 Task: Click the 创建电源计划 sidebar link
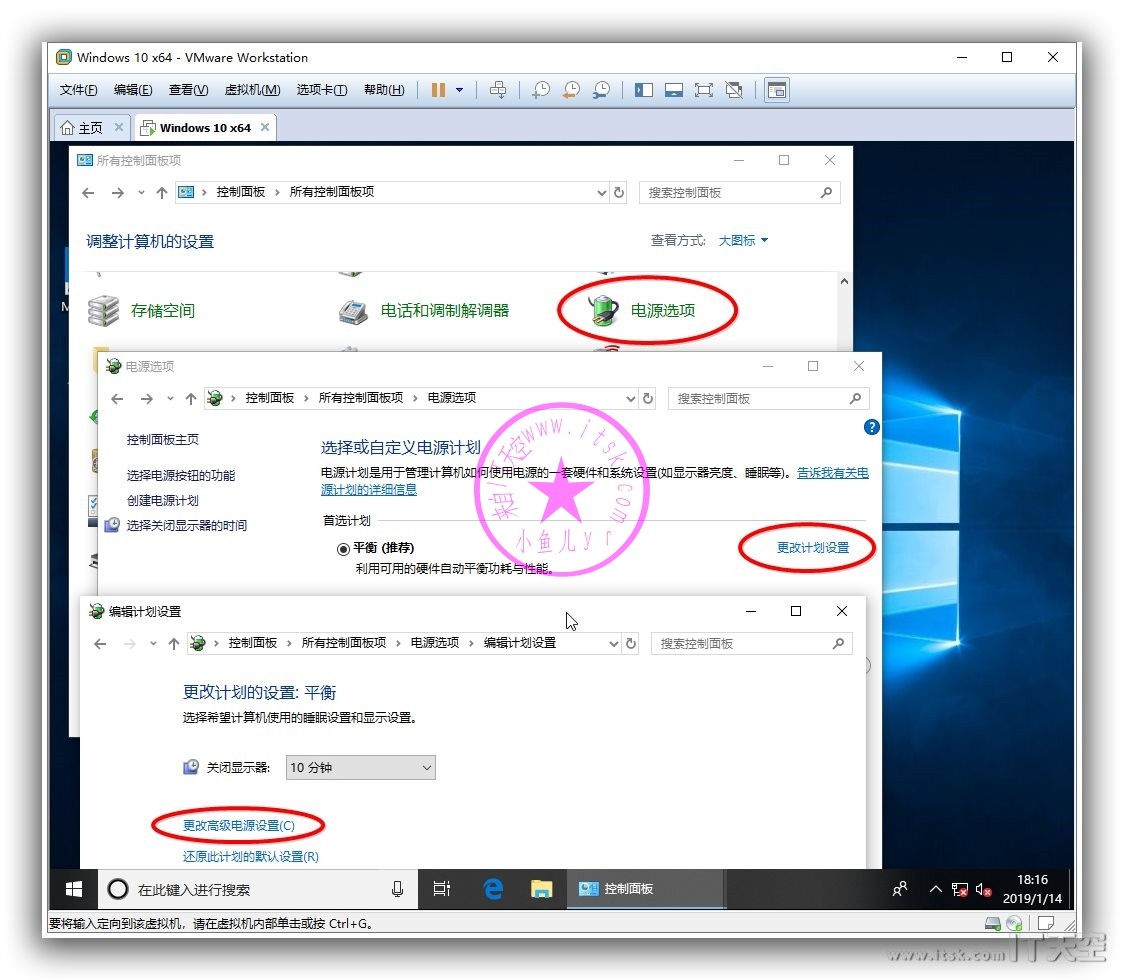[163, 500]
